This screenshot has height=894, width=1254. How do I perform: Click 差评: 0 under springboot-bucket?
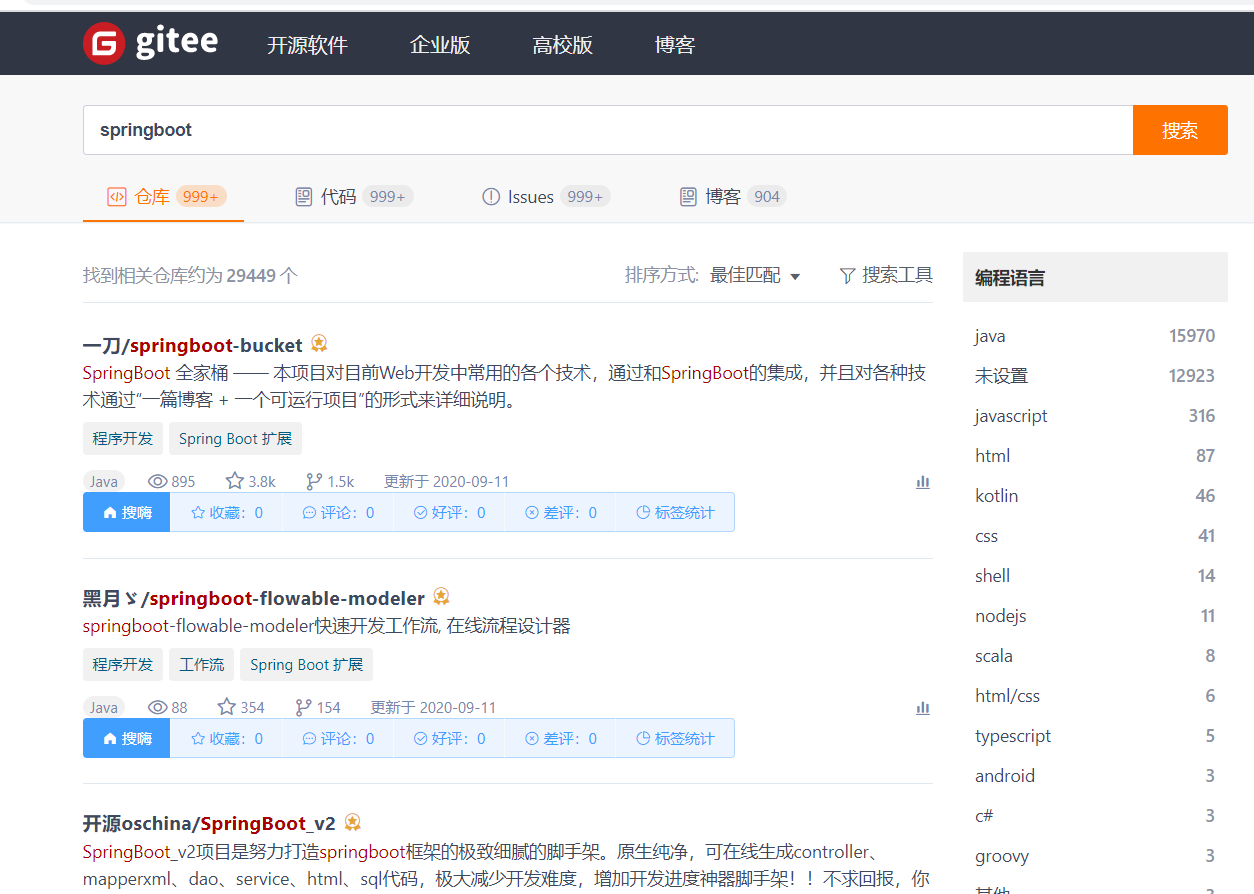[x=560, y=513]
